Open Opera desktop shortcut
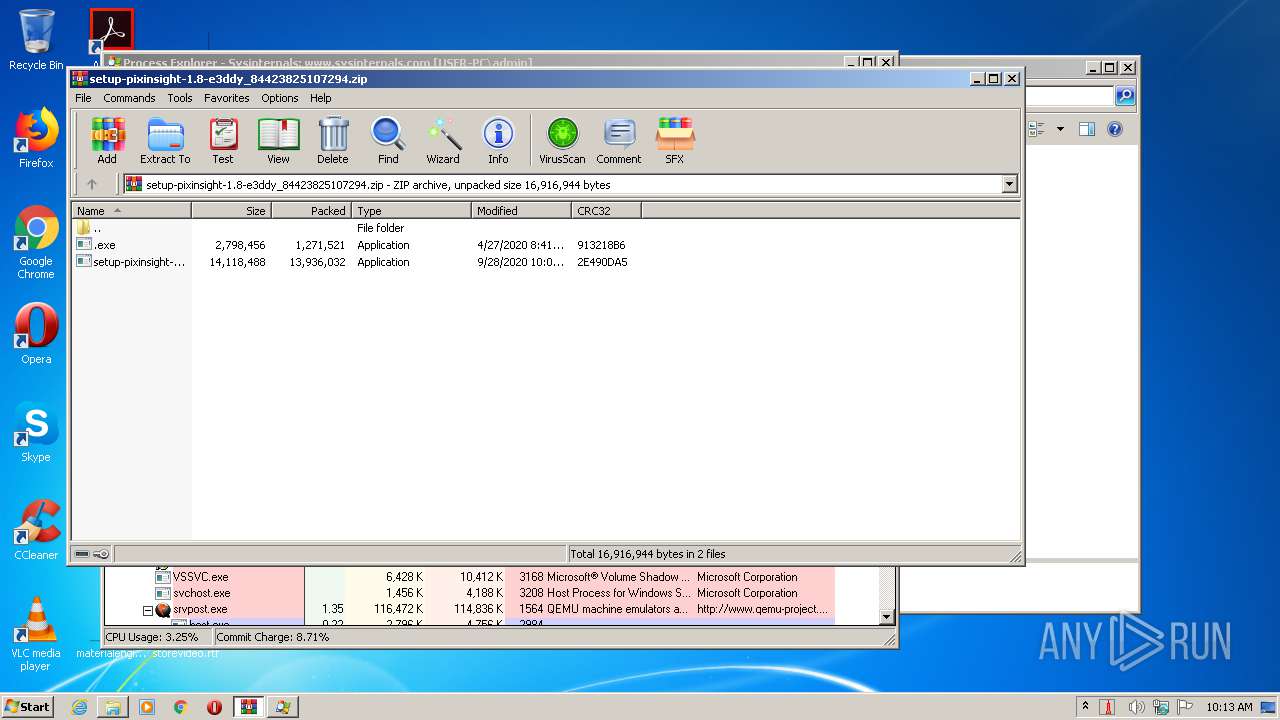The width and height of the screenshot is (1280, 720). click(x=36, y=334)
